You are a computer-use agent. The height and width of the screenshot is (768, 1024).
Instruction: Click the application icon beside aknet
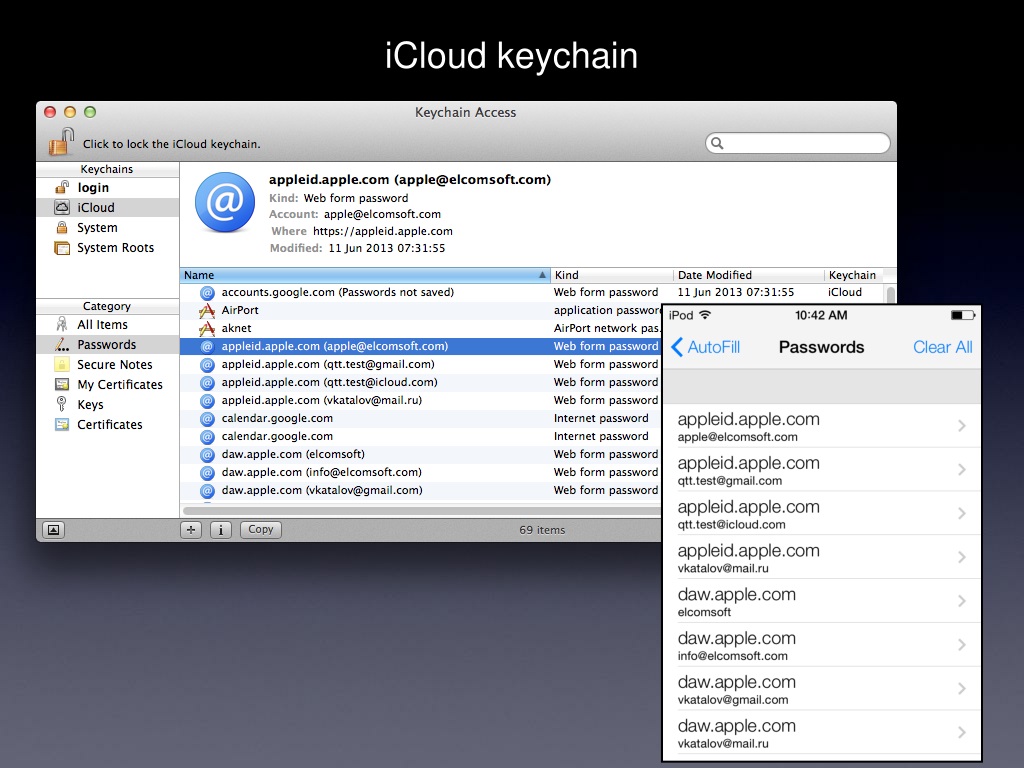tap(207, 328)
